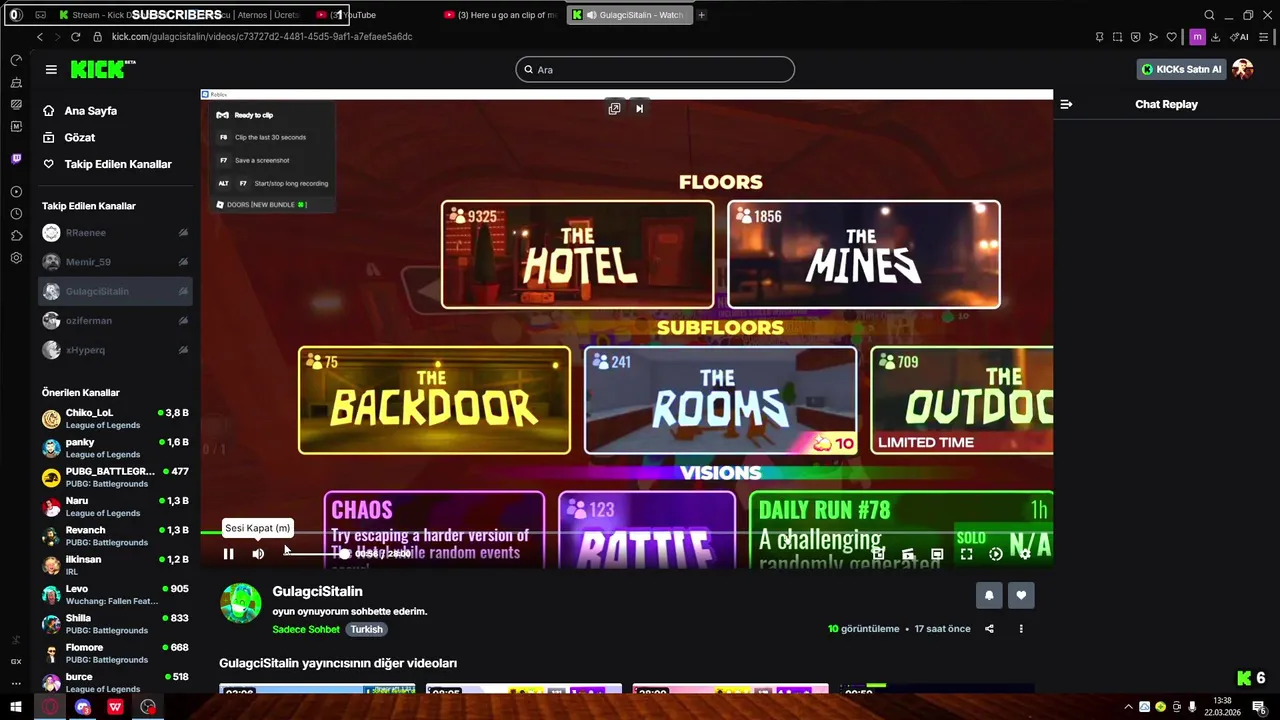Image resolution: width=1280 pixels, height=720 pixels.
Task: Click the Turkish language tag
Action: 366,629
